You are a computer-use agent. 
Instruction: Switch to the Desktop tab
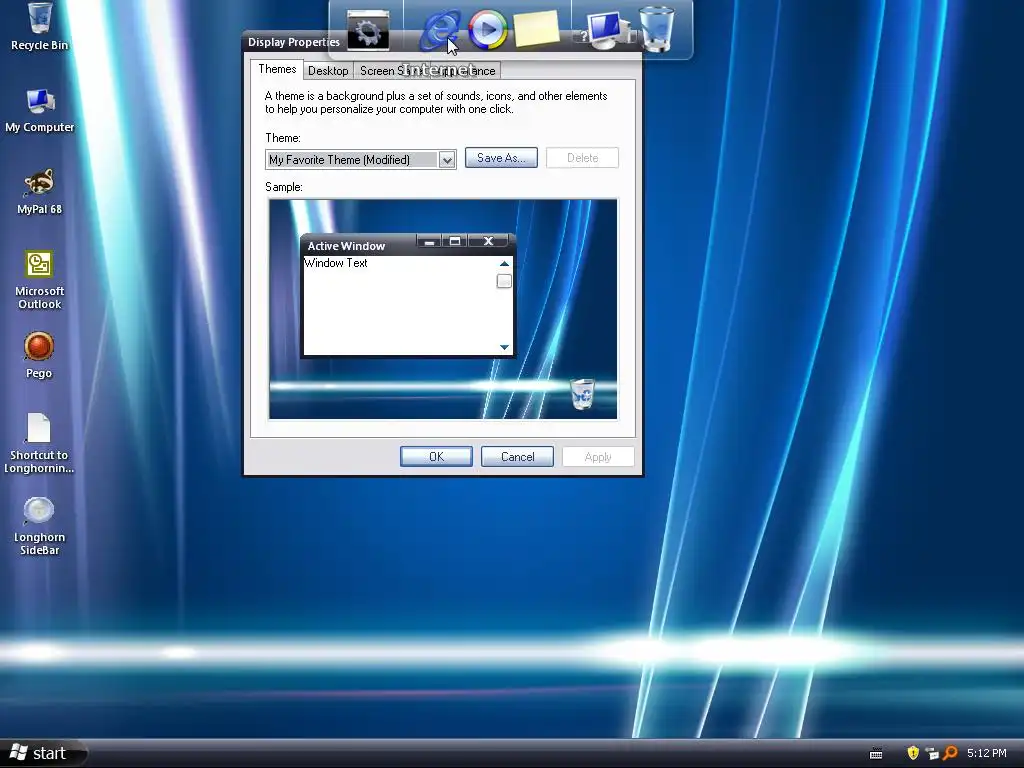pyautogui.click(x=328, y=71)
